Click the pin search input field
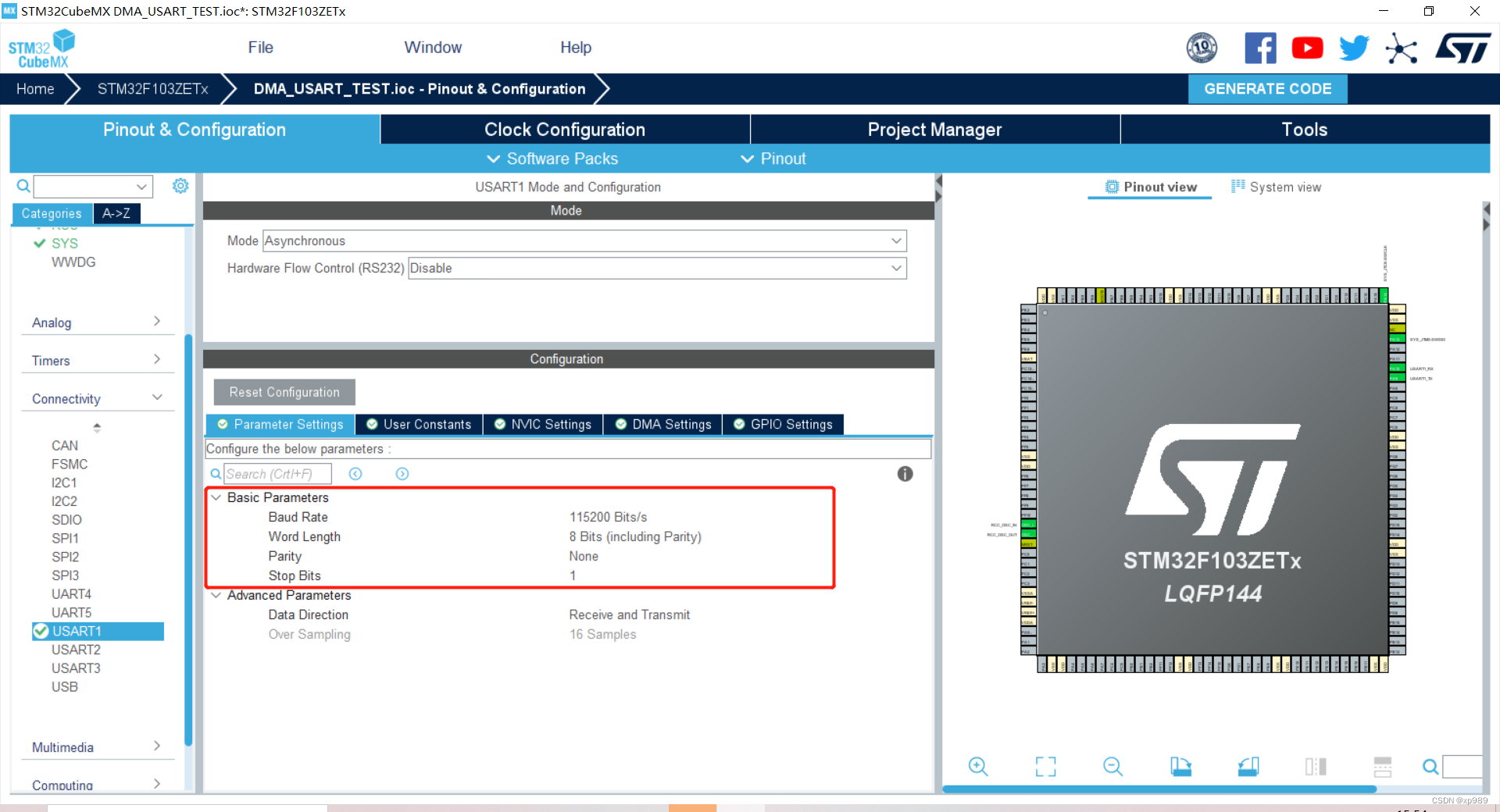The width and height of the screenshot is (1500, 812). pos(1462,767)
